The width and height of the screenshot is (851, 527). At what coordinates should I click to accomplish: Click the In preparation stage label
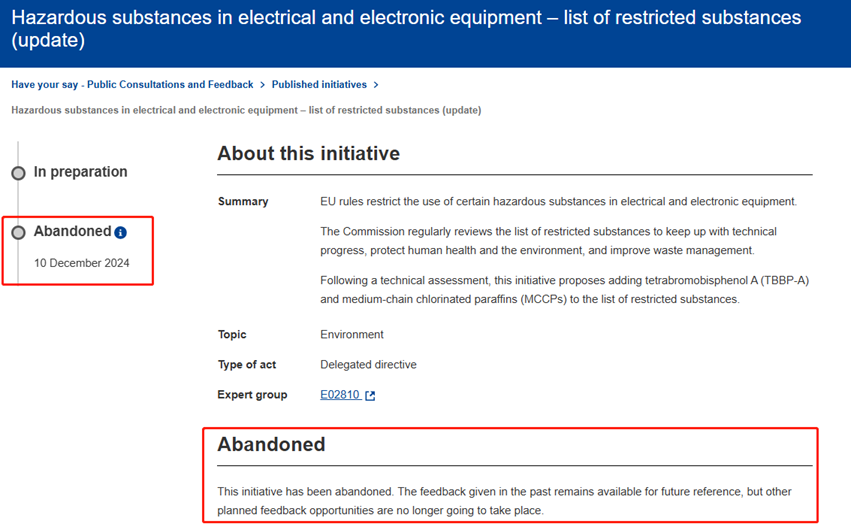pyautogui.click(x=80, y=172)
